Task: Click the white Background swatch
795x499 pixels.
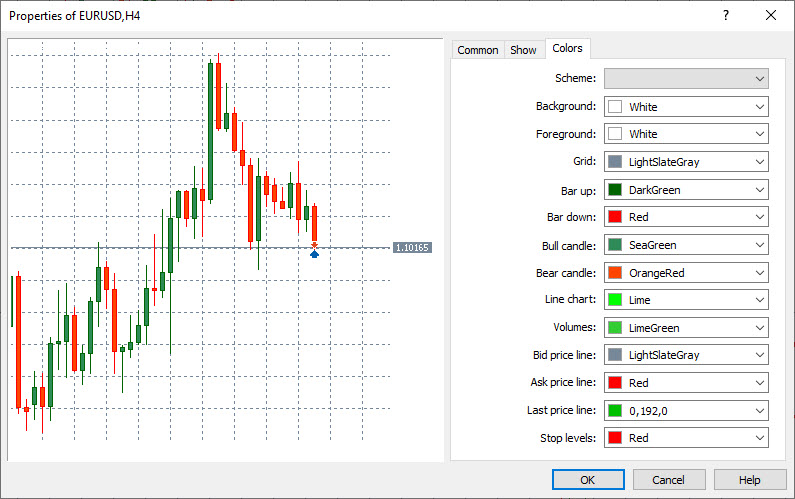Action: click(x=615, y=106)
